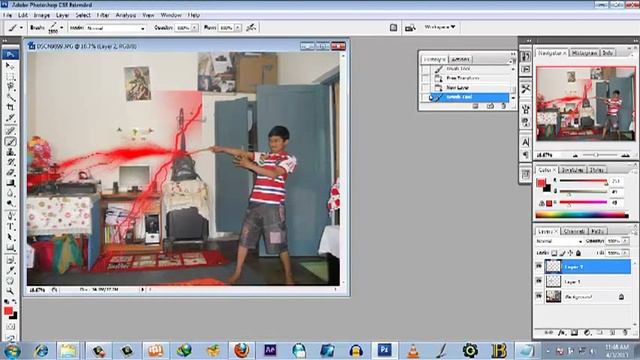Screen dimensions: 640x360
Task: Select the Eyedropper tool
Action: click(10, 270)
